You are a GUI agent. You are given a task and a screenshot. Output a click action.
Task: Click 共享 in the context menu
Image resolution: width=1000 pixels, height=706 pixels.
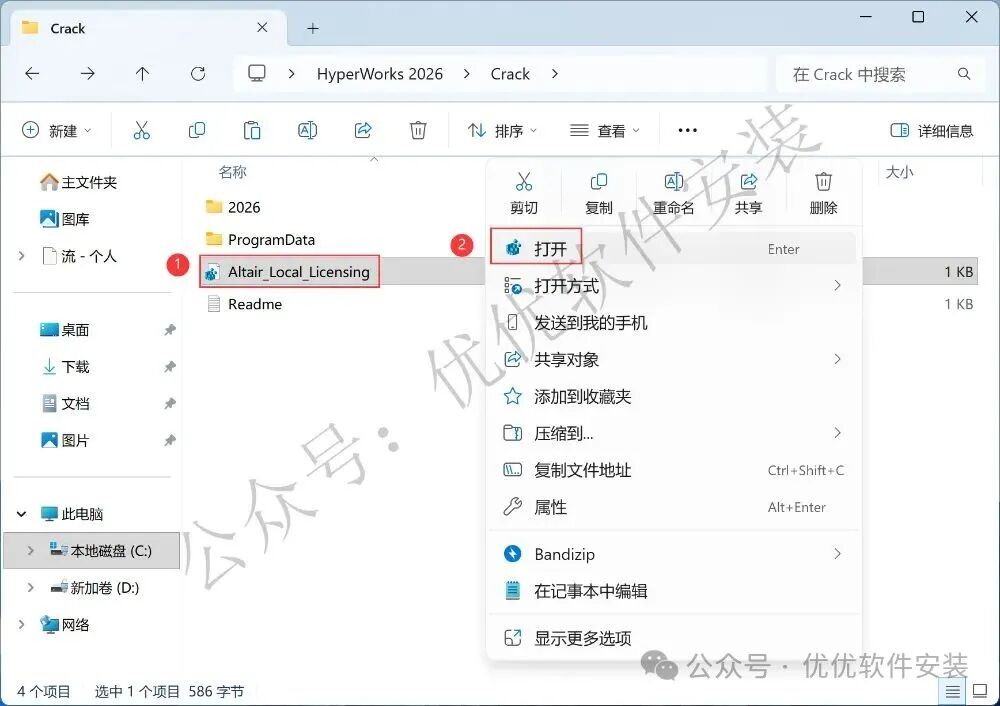(x=748, y=193)
